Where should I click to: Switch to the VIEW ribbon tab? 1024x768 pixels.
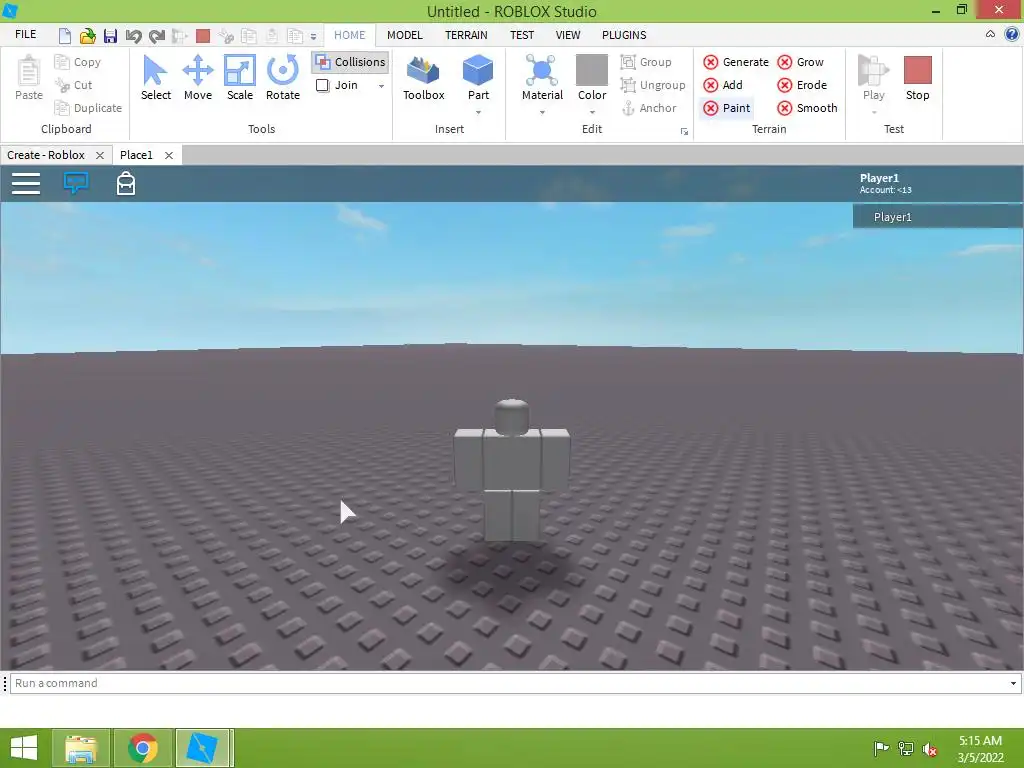(568, 35)
